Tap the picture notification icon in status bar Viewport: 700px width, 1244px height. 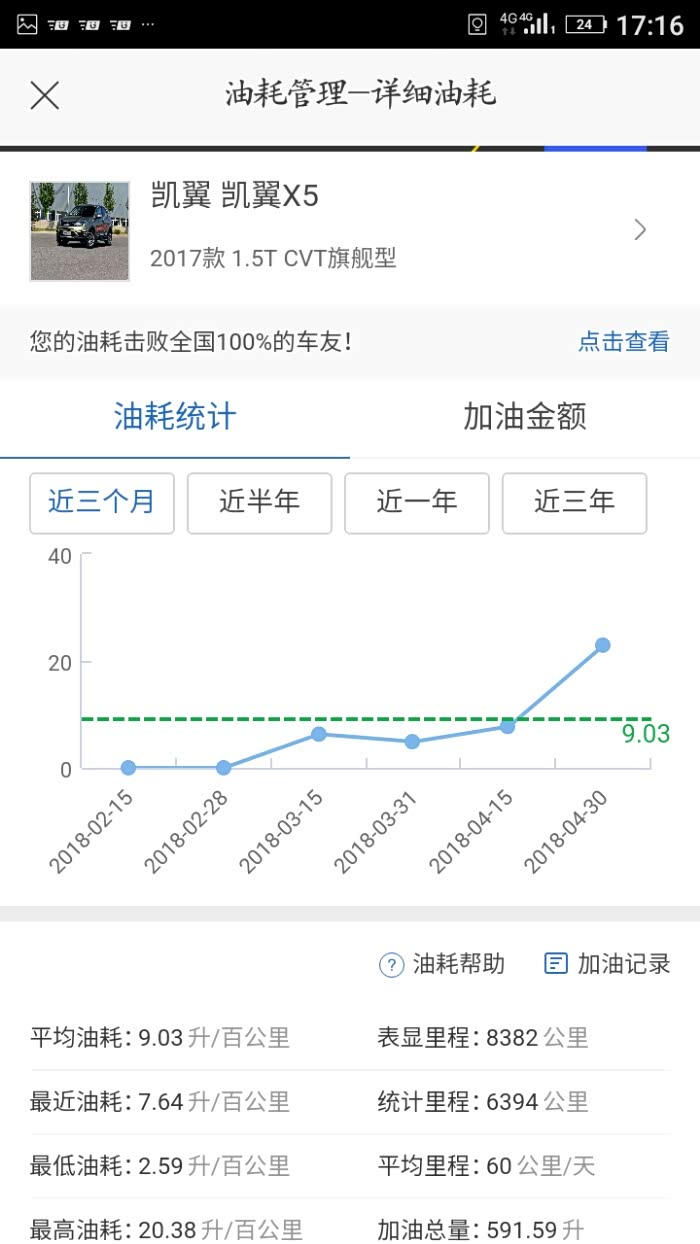click(27, 24)
